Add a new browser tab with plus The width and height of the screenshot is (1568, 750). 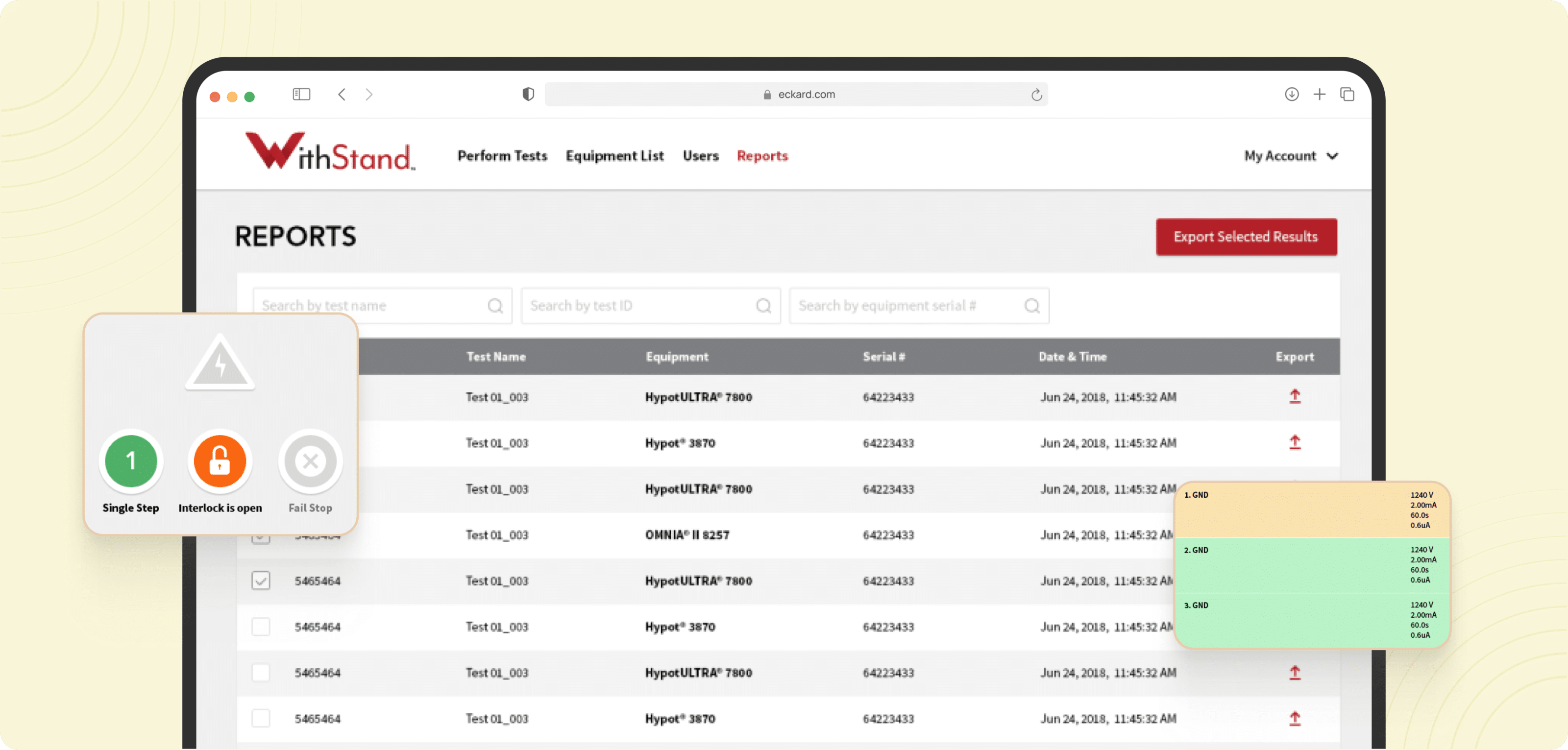1319,95
